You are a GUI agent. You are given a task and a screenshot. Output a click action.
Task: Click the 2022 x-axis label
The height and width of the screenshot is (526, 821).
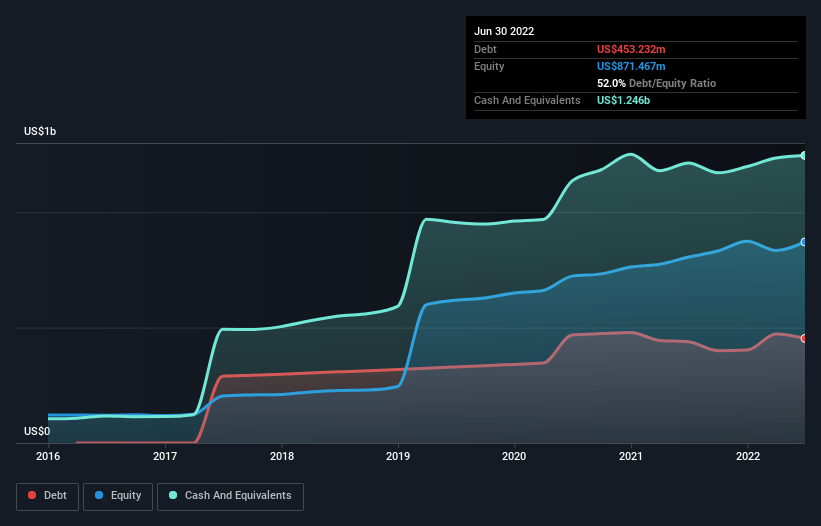(x=748, y=456)
